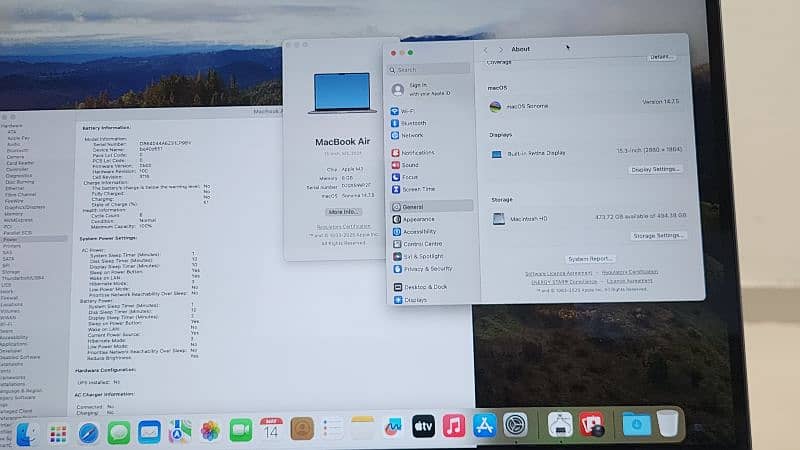Launch Freeform from the Dock
The height and width of the screenshot is (450, 800).
tap(393, 427)
